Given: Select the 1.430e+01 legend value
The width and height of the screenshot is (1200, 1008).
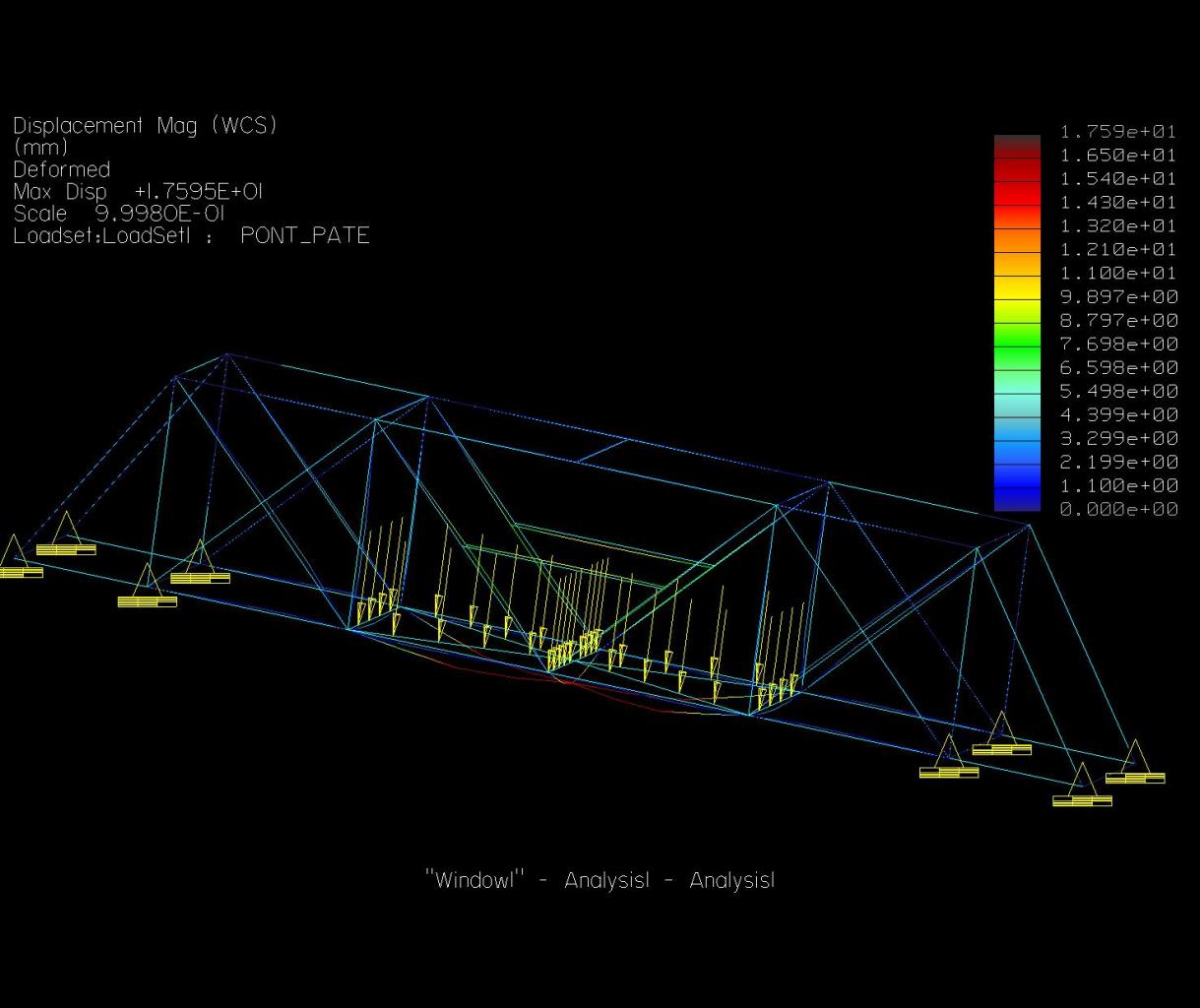Looking at the screenshot, I should click(x=1118, y=202).
